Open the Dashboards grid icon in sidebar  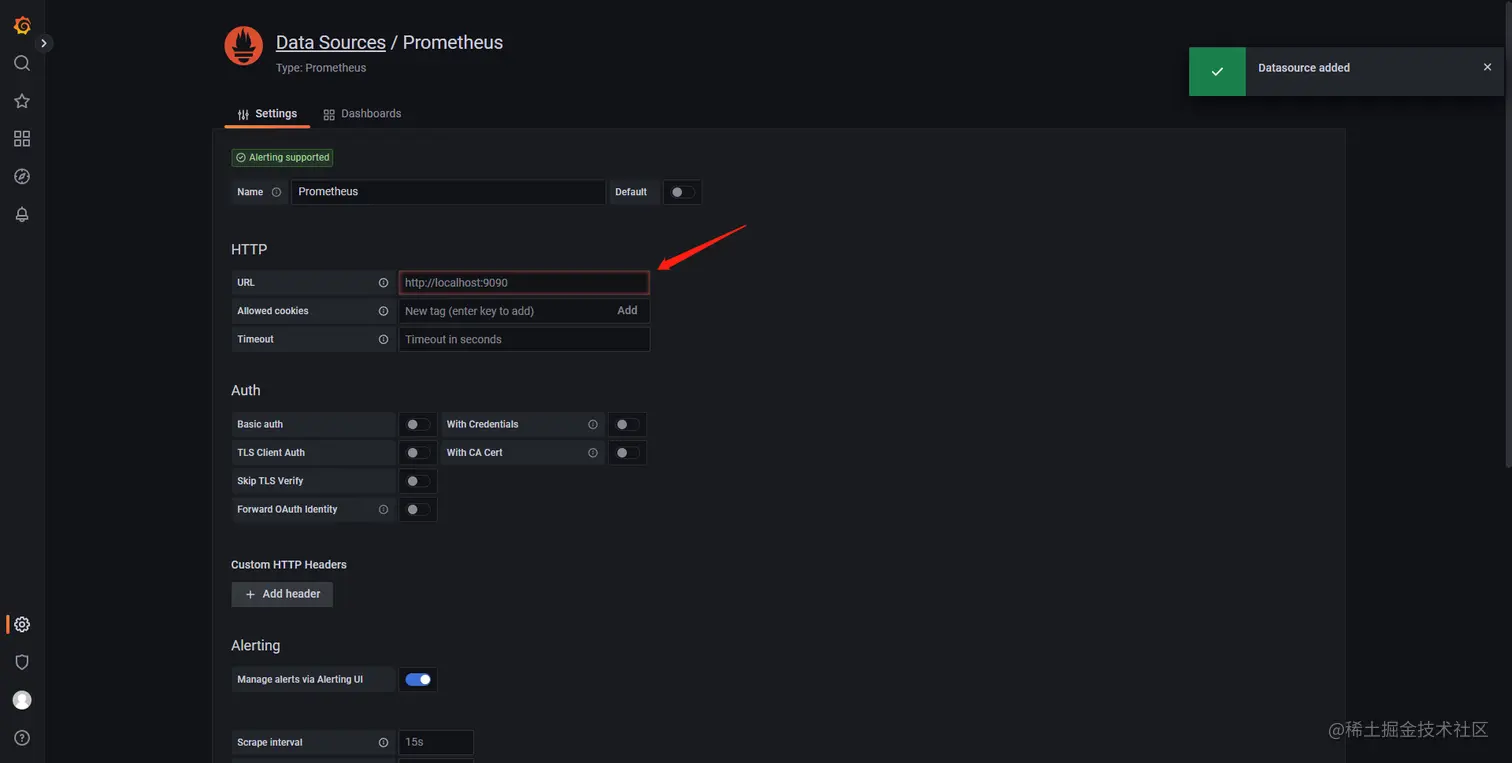pyautogui.click(x=22, y=139)
